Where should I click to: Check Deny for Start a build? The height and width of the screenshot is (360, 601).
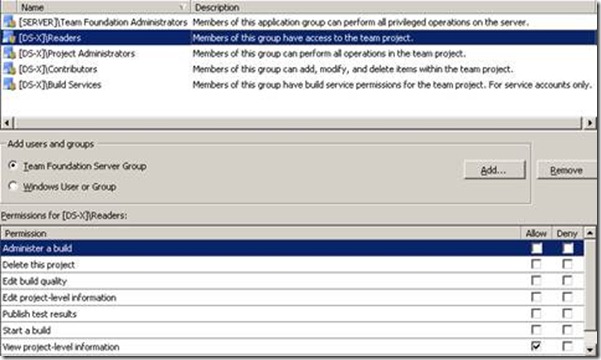[x=567, y=330]
